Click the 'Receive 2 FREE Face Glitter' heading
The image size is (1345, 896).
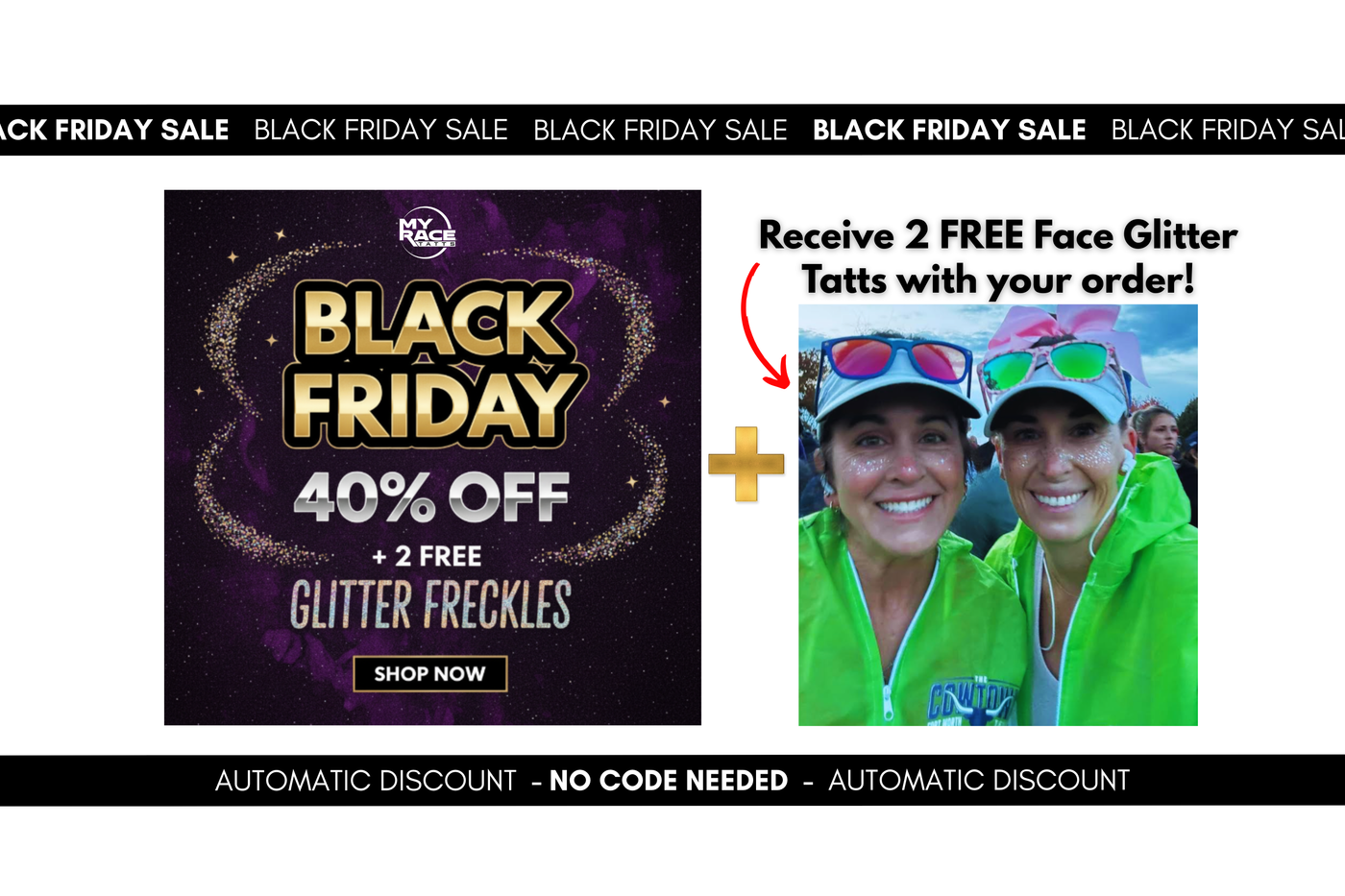pyautogui.click(x=998, y=235)
